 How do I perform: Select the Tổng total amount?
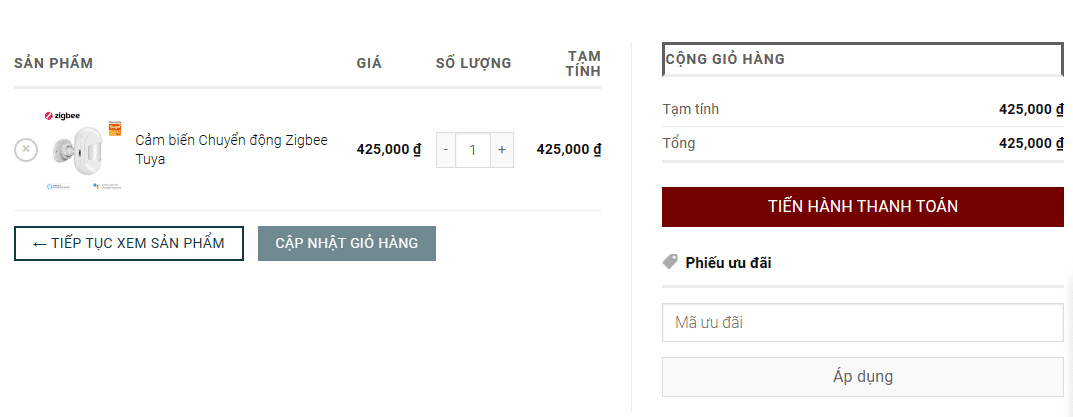click(1031, 143)
